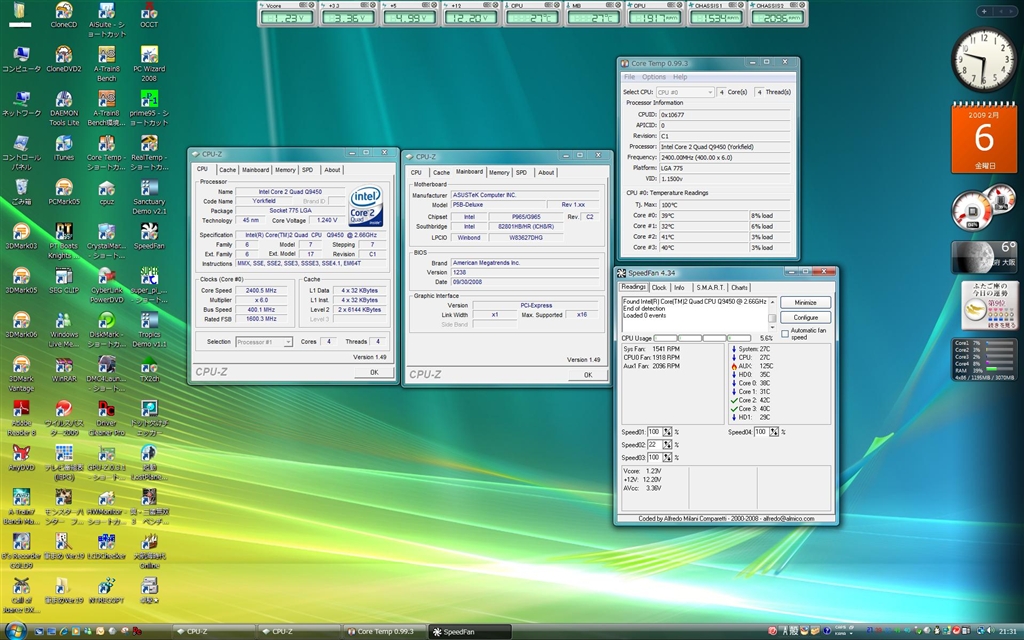1024x640 pixels.
Task: Select the iTunes desktop icon
Action: tap(64, 148)
